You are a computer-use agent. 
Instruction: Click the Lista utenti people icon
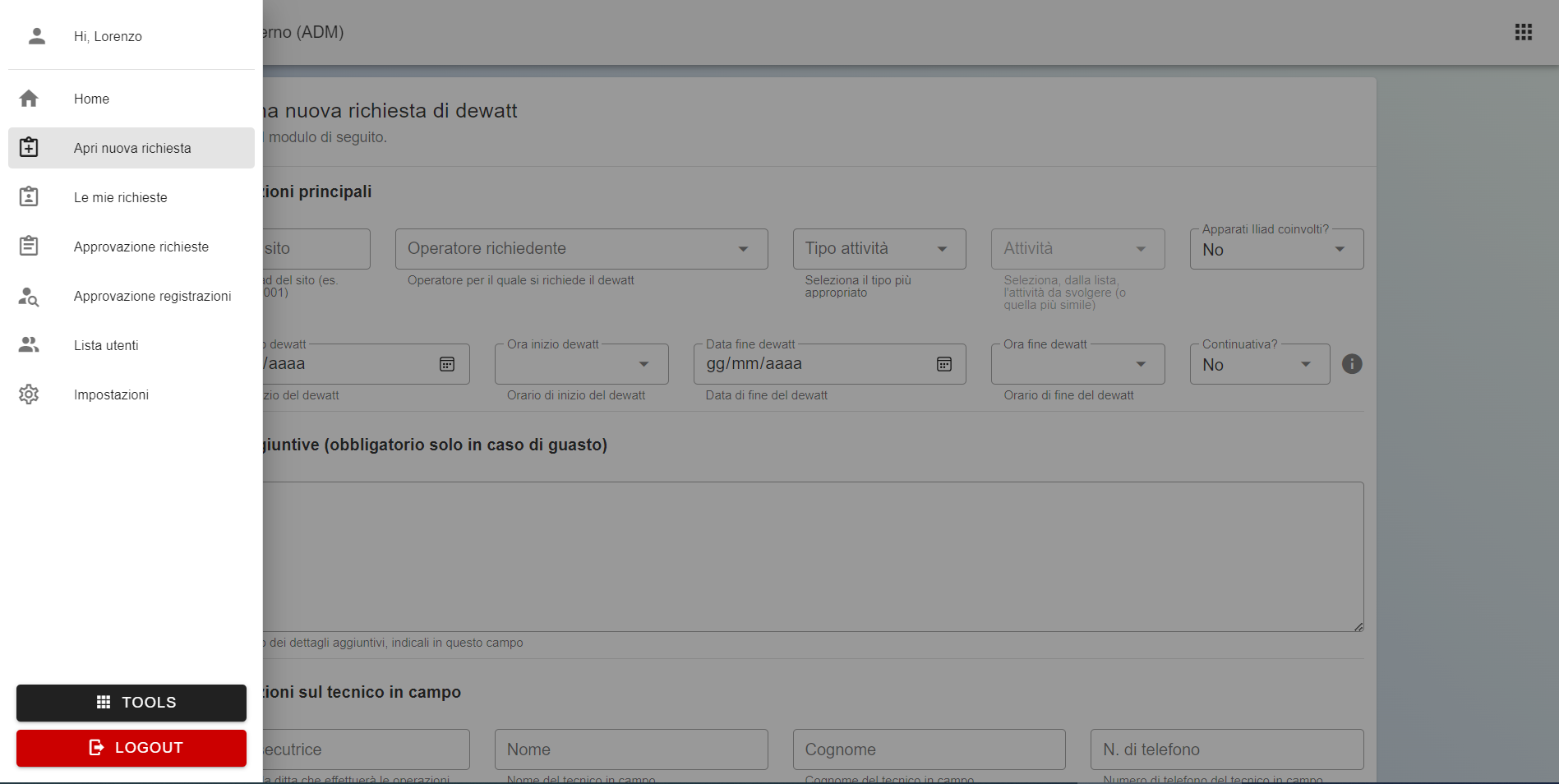(x=29, y=345)
